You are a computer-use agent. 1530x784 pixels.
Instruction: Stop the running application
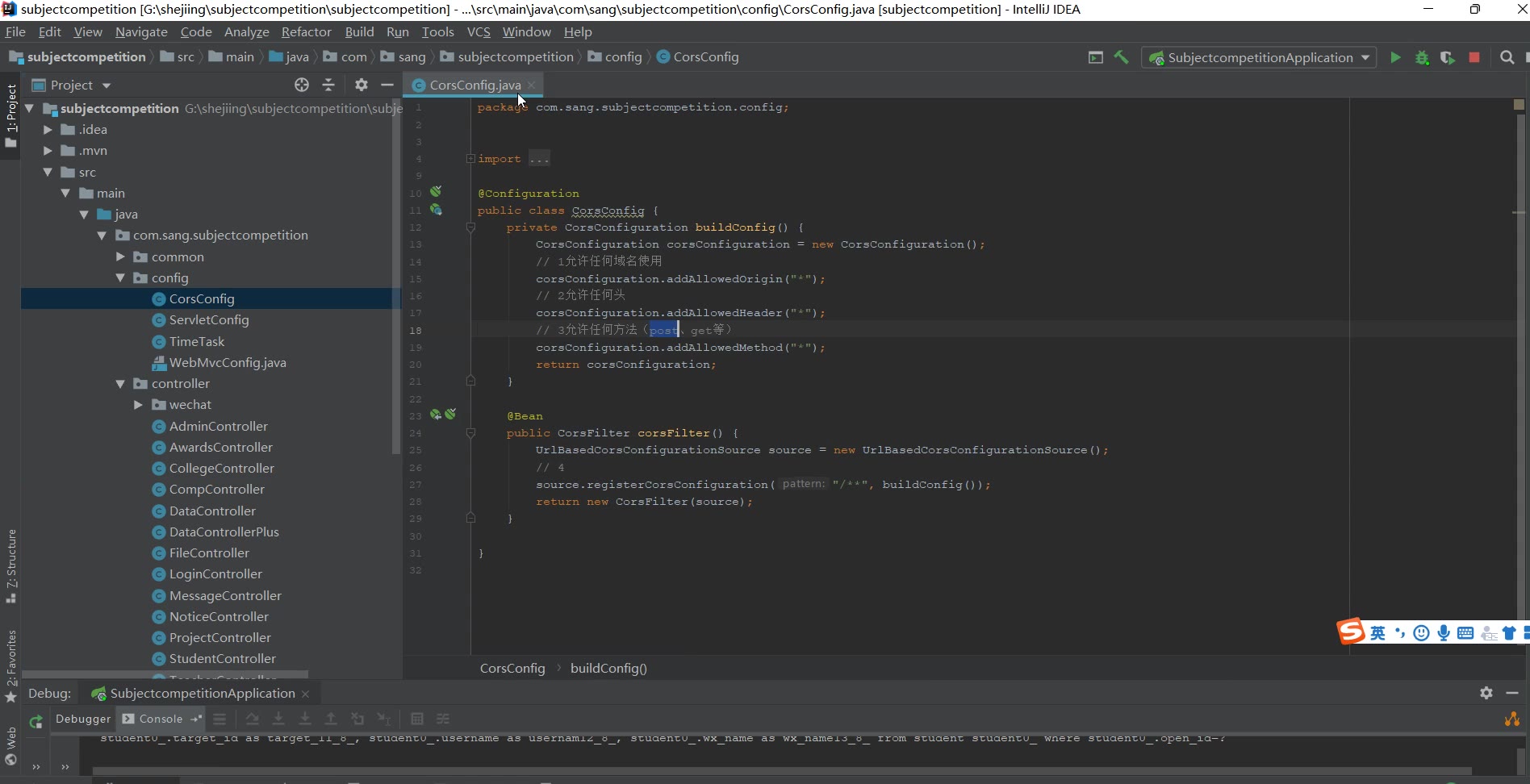pos(1474,57)
